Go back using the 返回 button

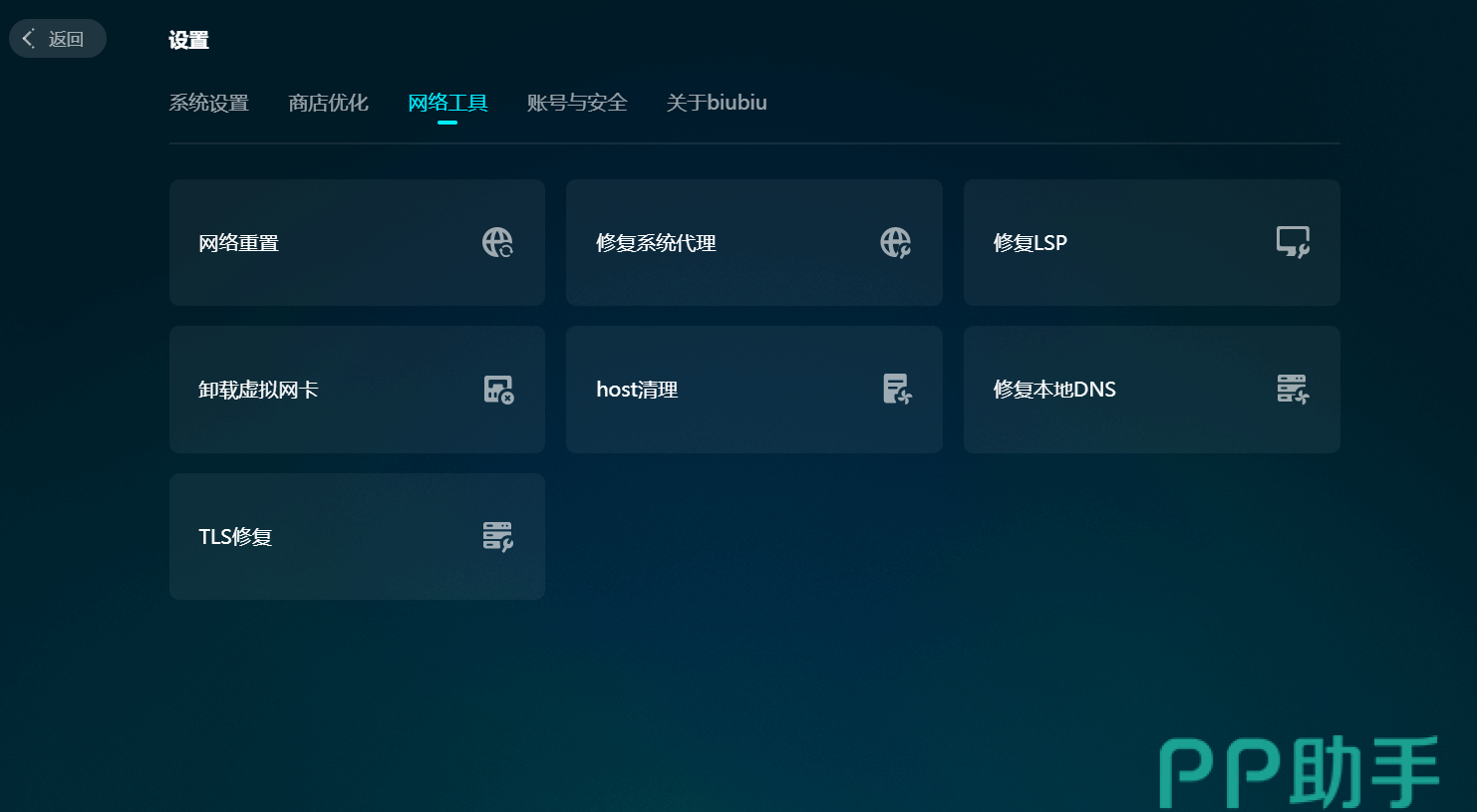57,39
